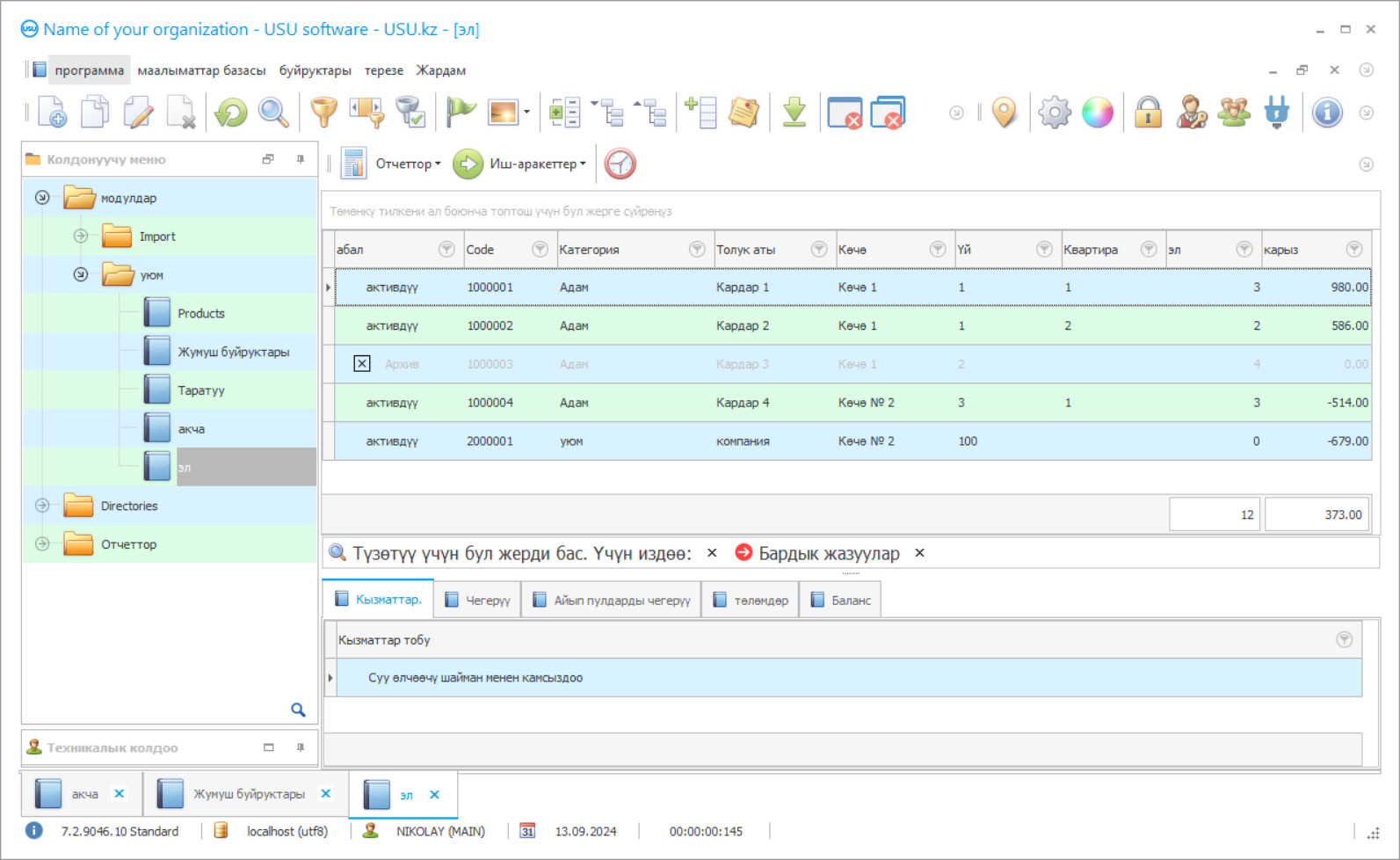Open Таратуу in the tree
The image size is (1400, 860).
point(201,390)
